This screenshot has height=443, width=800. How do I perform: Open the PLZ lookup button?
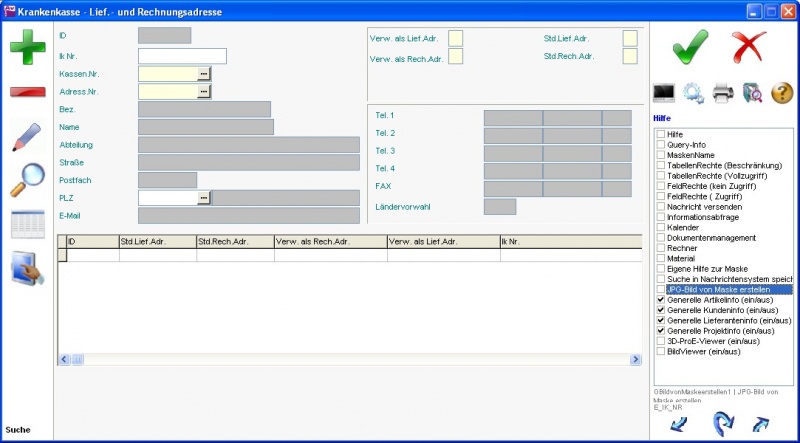204,198
